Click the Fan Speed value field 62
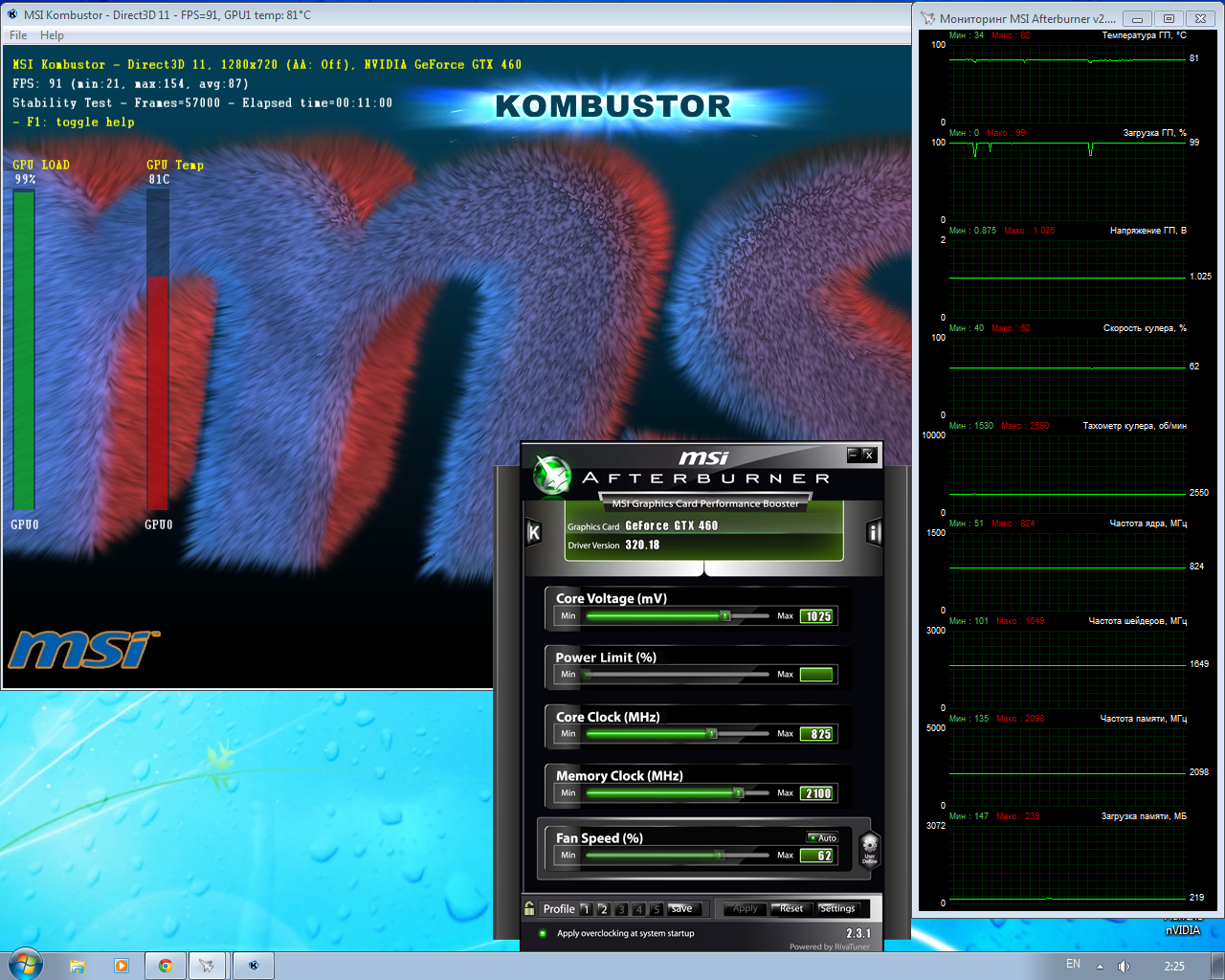The height and width of the screenshot is (980, 1225). pyautogui.click(x=817, y=856)
